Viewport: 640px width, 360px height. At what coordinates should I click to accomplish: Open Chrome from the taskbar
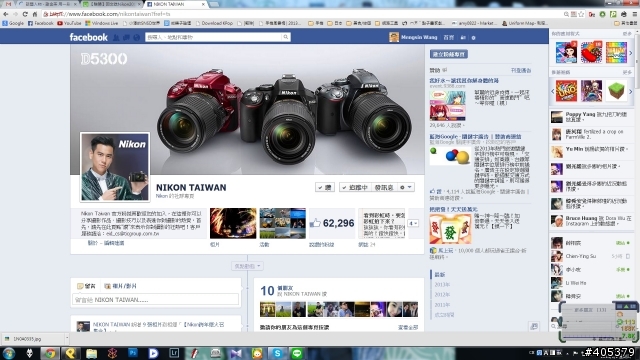50,353
